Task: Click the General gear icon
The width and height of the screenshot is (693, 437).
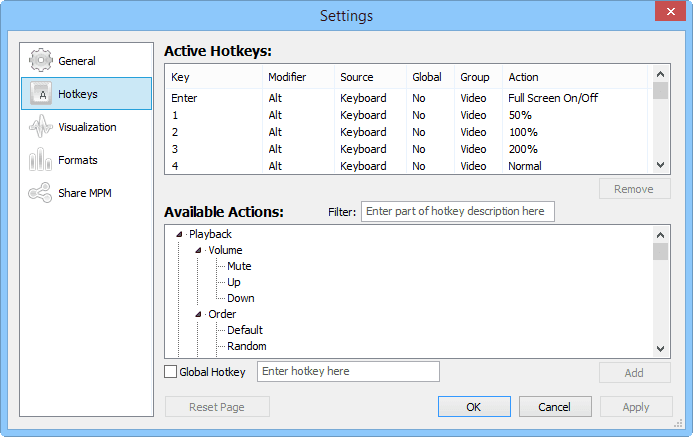Action: click(41, 60)
